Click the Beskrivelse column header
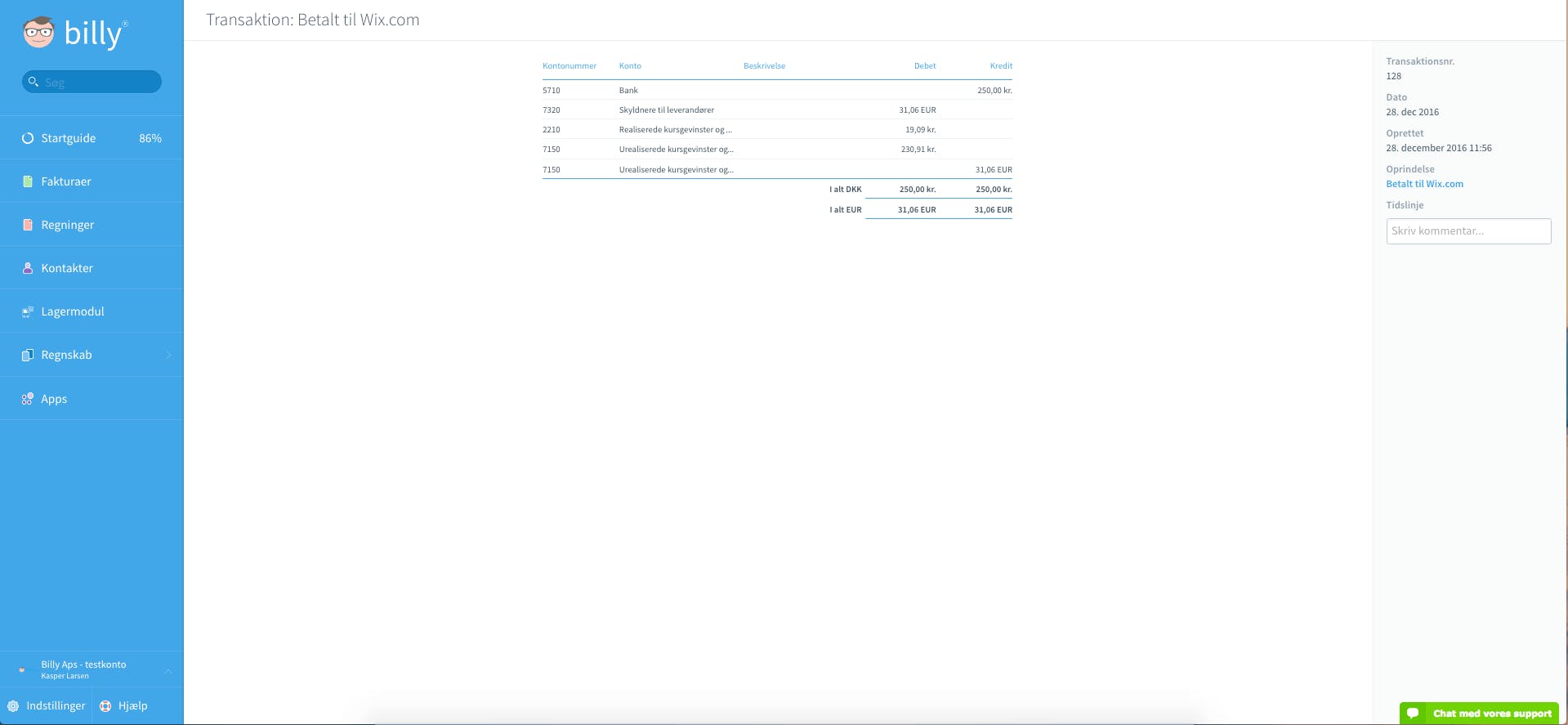This screenshot has height=725, width=1568. click(764, 65)
